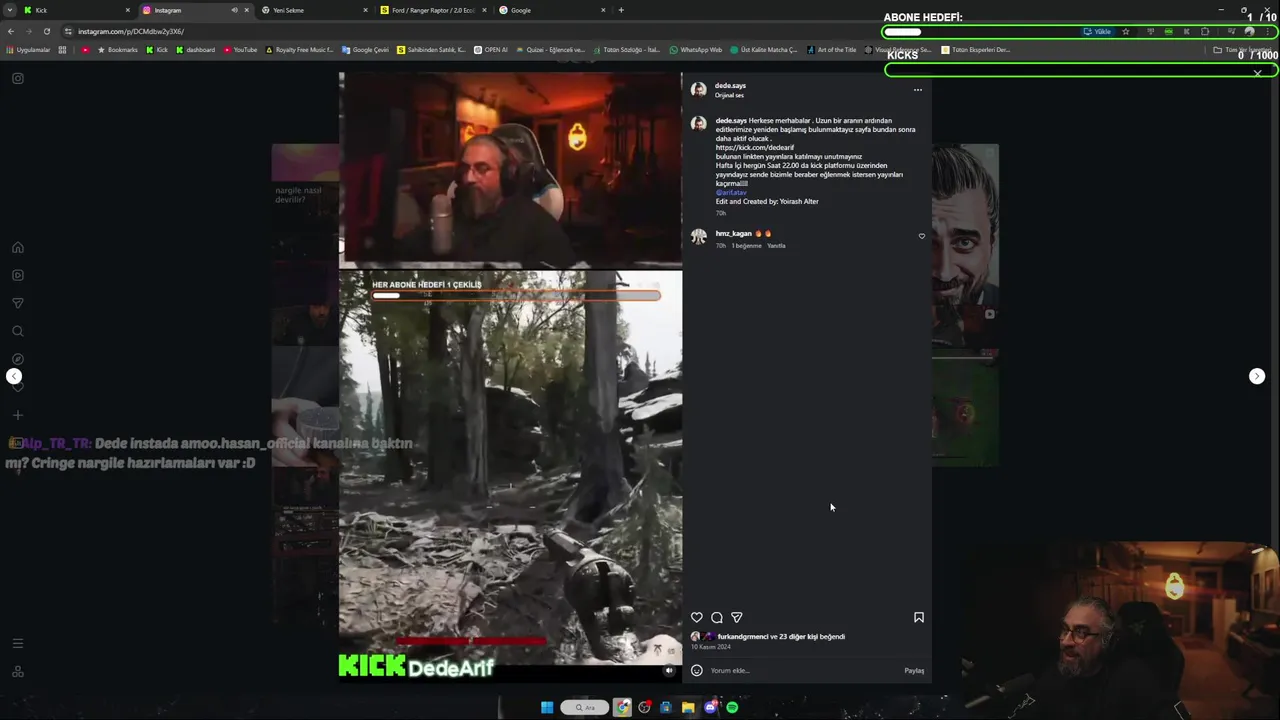The width and height of the screenshot is (1280, 720).
Task: Open the emoji picker in the comment box
Action: pos(697,670)
